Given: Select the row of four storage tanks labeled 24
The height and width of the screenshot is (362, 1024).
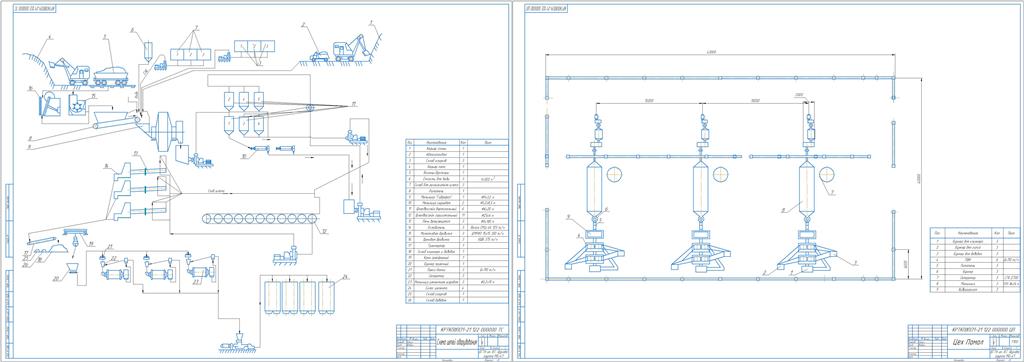Looking at the screenshot, I should pyautogui.click(x=299, y=297).
